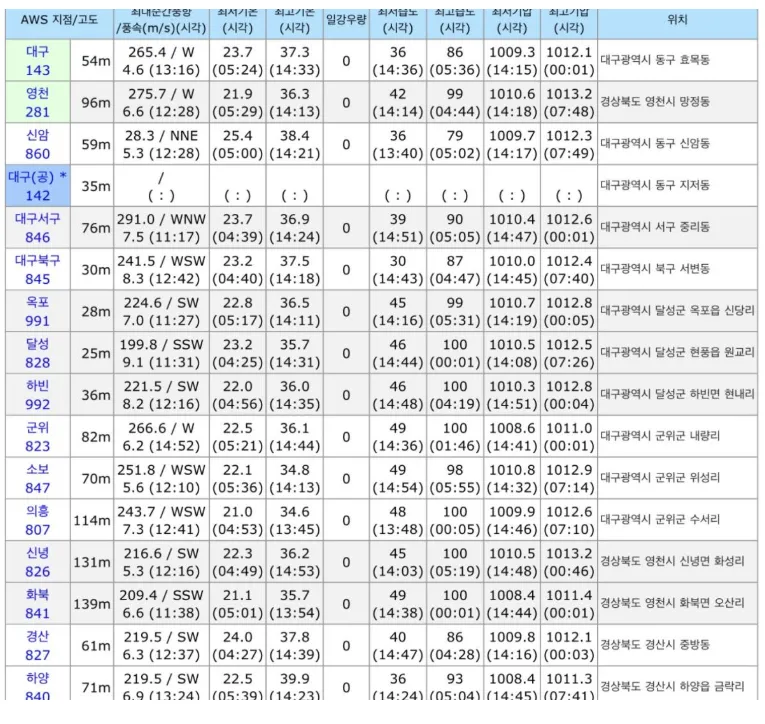Open the 대구북구 845 station link

(38, 270)
